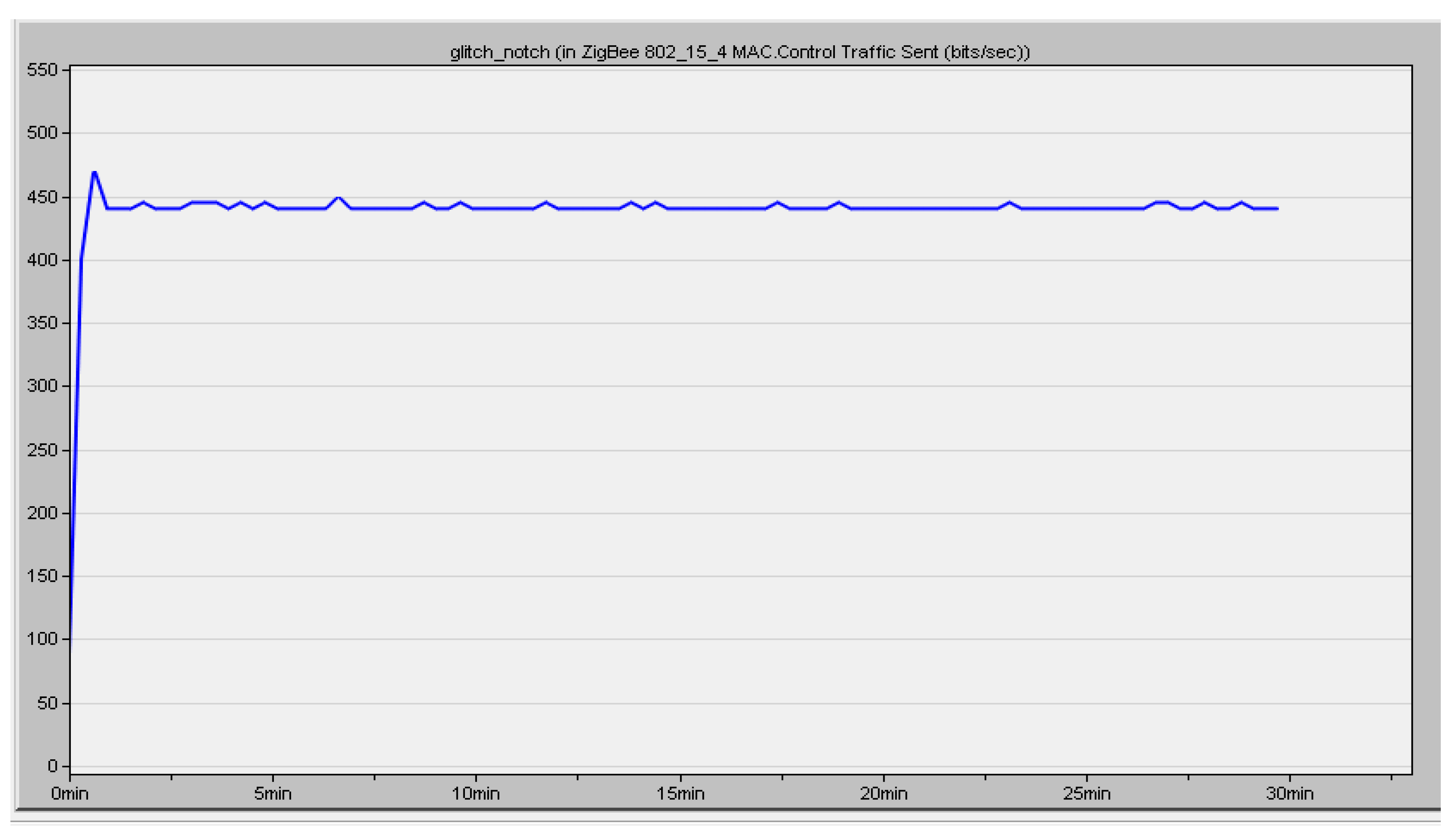Click the 250 y-axis label
The width and height of the screenshot is (1456, 837).
[42, 450]
